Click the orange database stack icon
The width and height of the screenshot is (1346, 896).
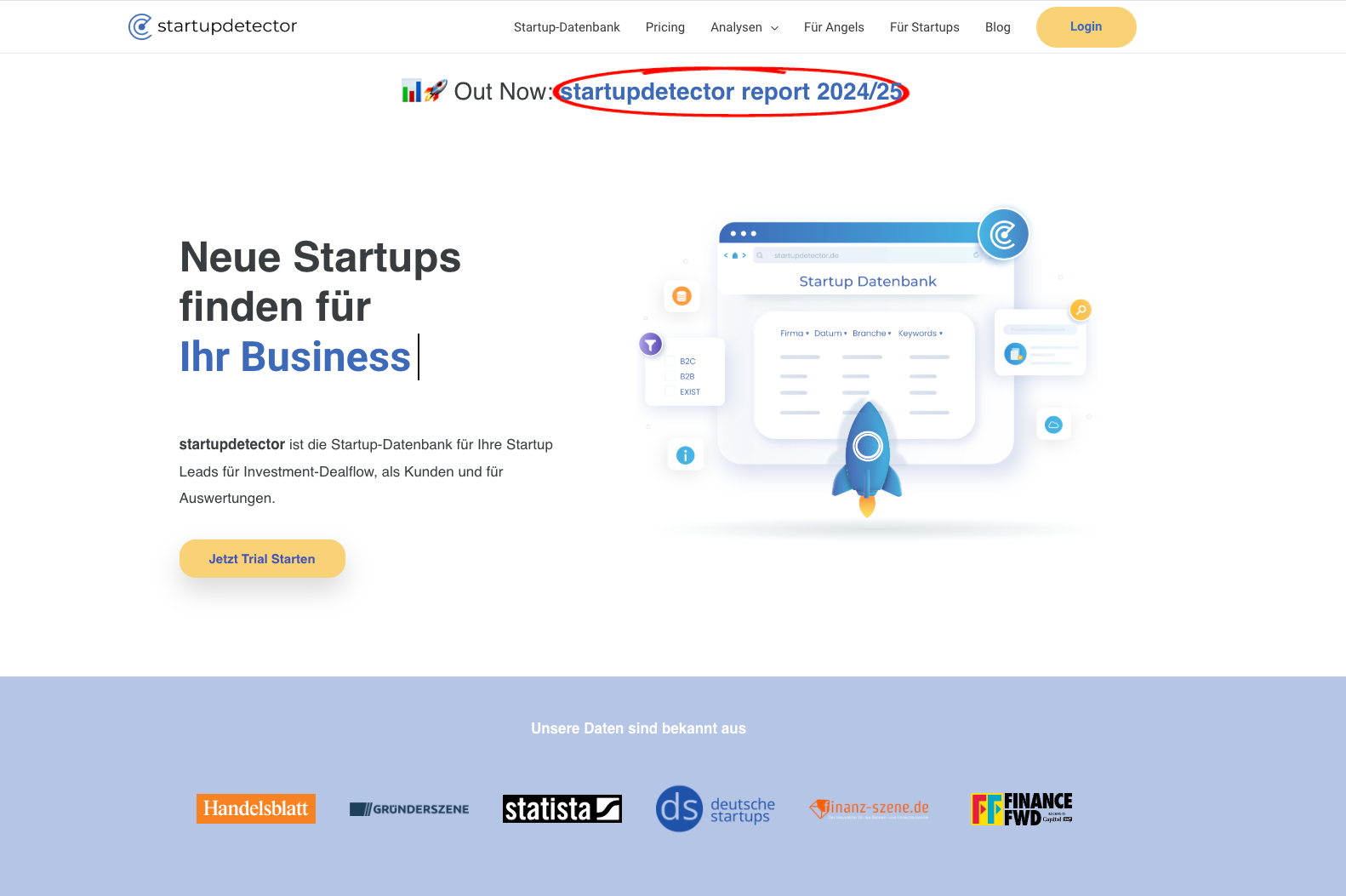pyautogui.click(x=682, y=296)
